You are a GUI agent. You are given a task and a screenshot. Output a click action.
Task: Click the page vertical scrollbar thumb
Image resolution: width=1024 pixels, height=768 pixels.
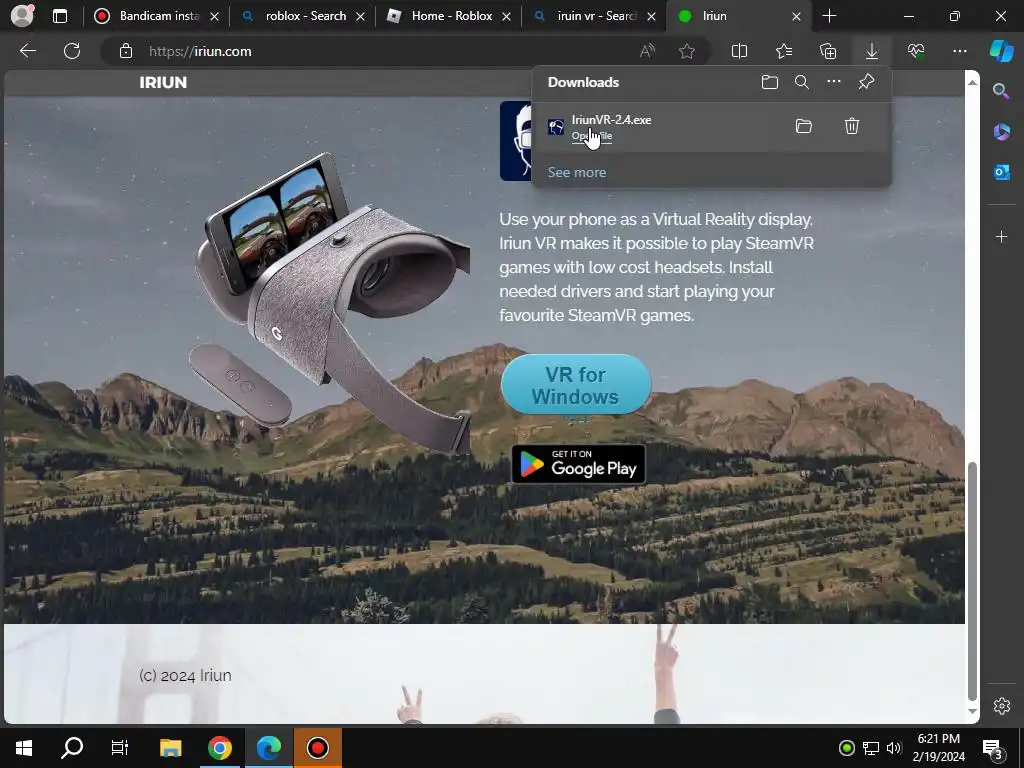pos(972,581)
